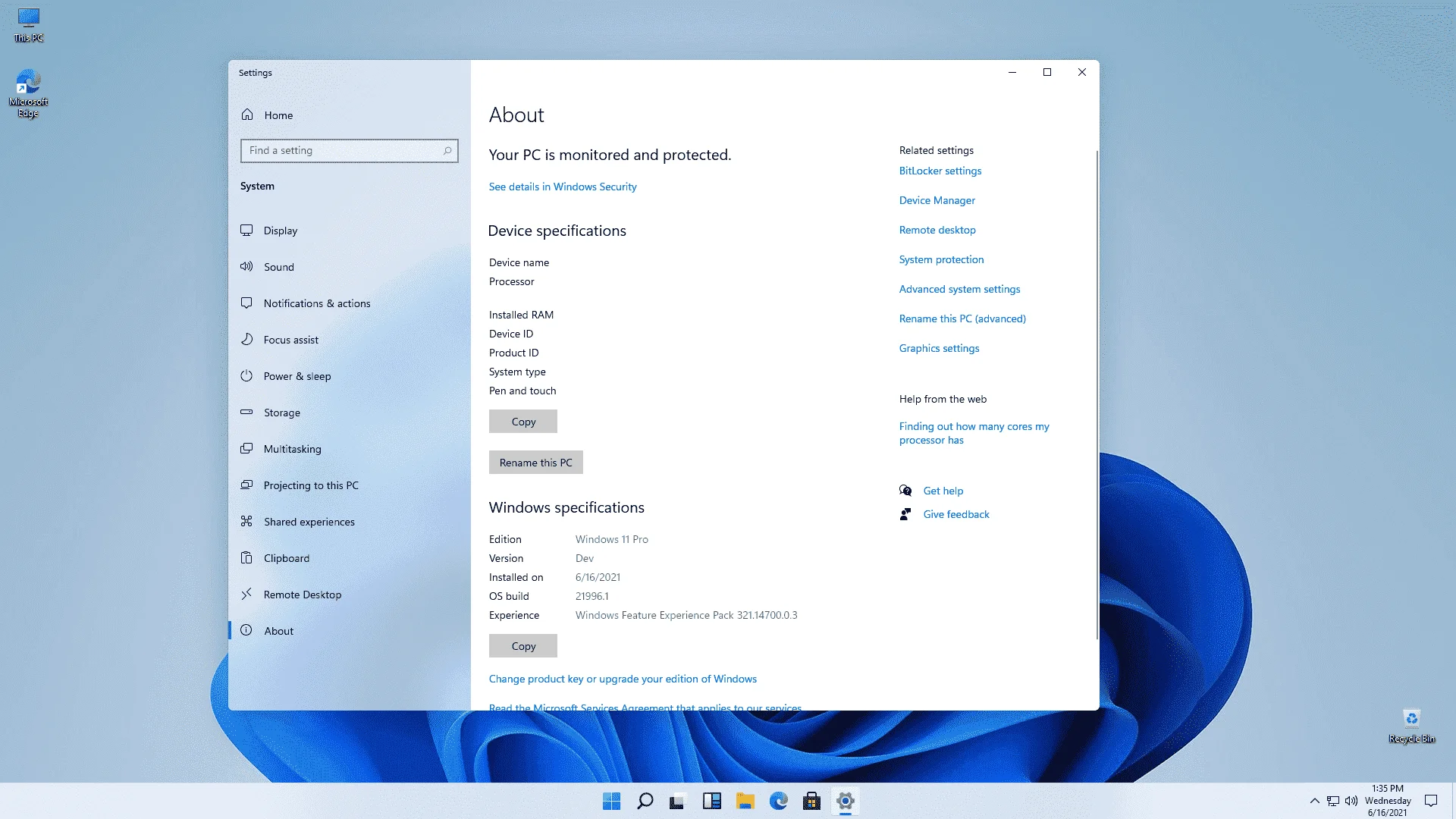
Task: Click the Get help chat icon
Action: click(905, 491)
